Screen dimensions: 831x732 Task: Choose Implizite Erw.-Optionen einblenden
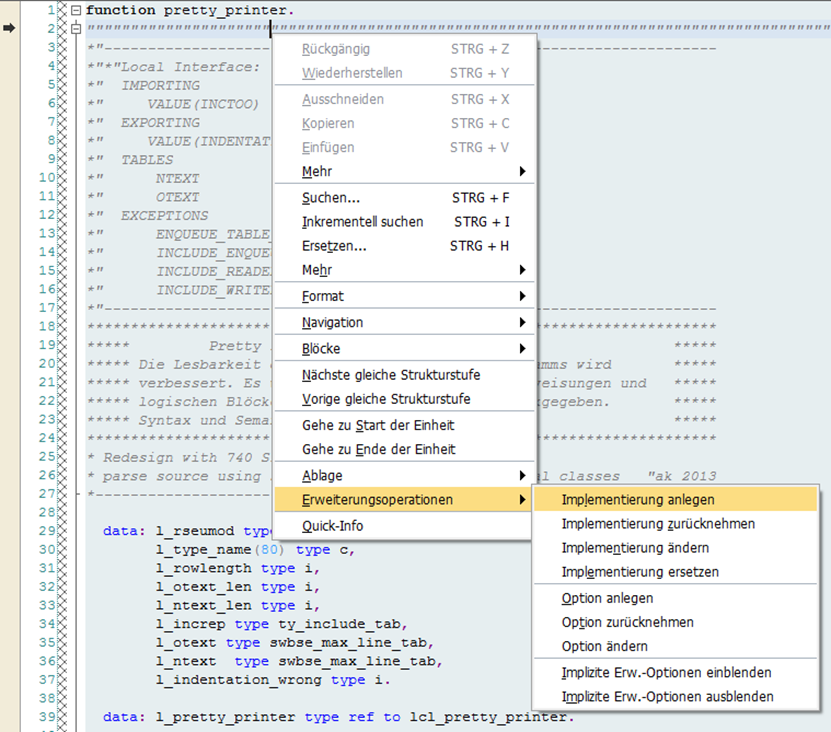pos(676,673)
